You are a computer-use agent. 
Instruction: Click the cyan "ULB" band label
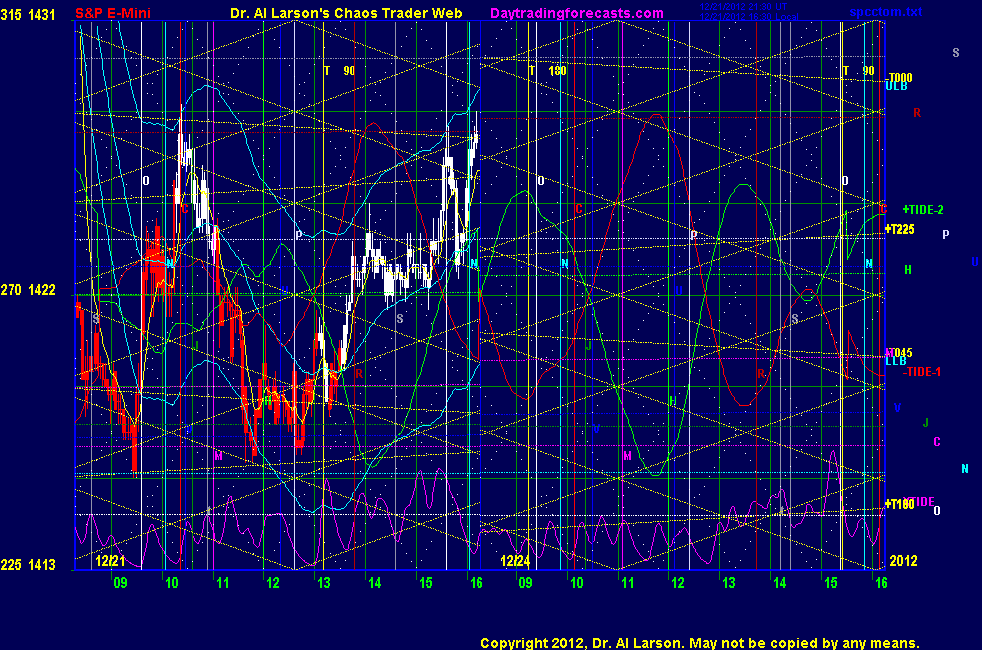click(896, 86)
